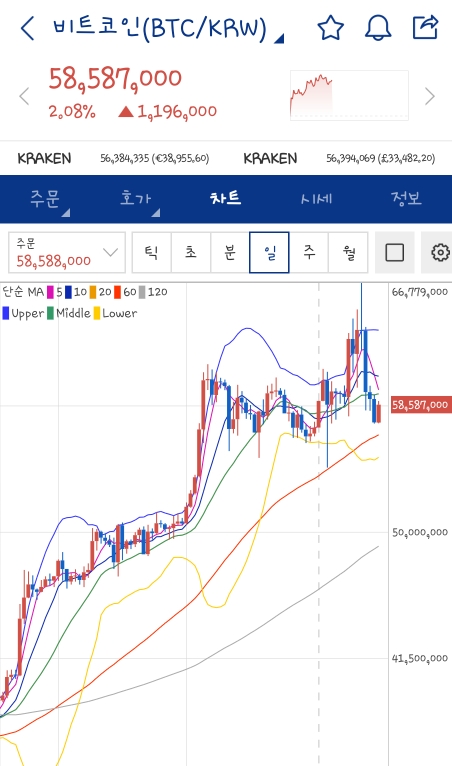
Task: Switch to the 호가 tab
Action: (135, 199)
